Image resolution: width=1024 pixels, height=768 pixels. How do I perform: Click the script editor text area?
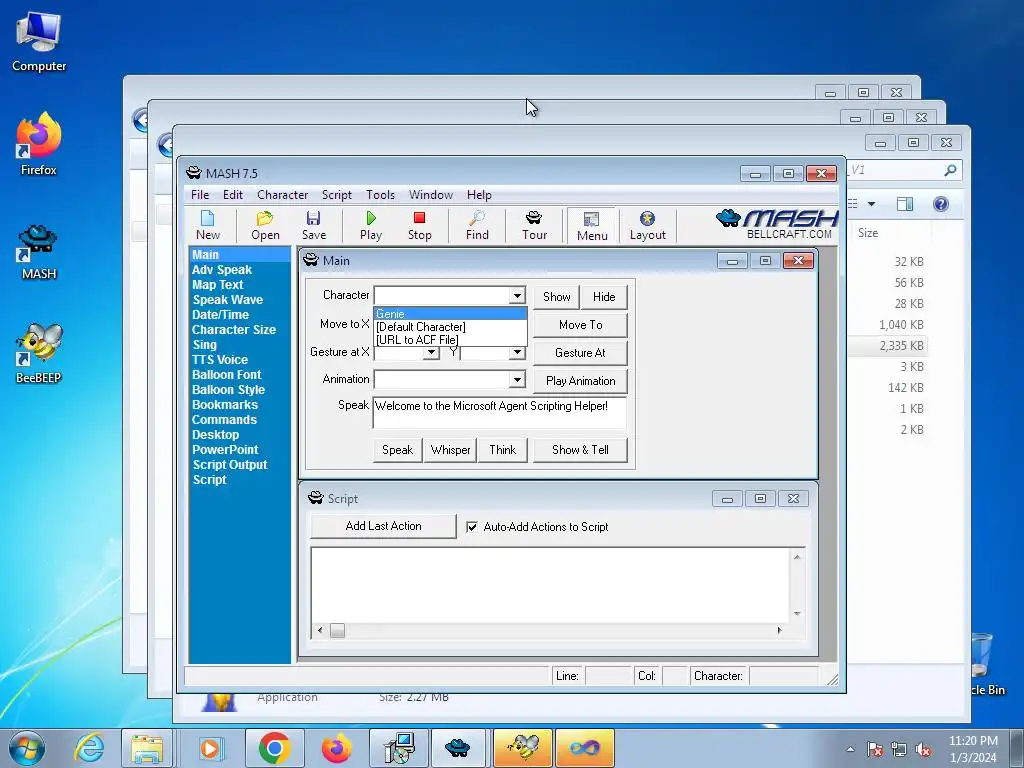[x=550, y=585]
